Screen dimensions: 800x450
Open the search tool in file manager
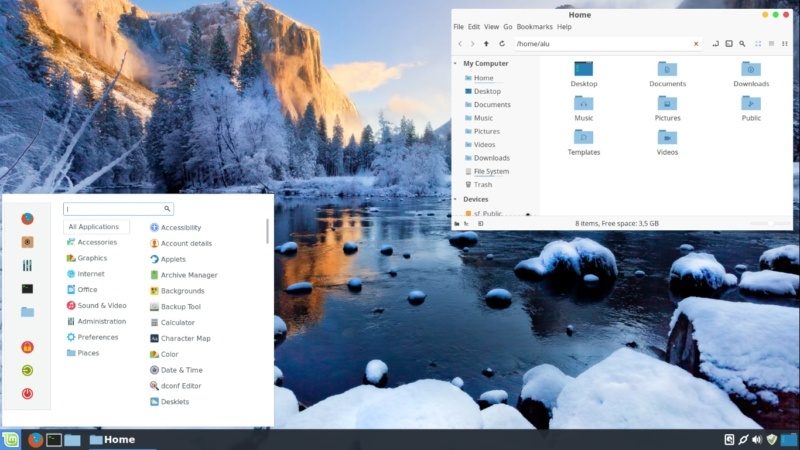coord(742,44)
